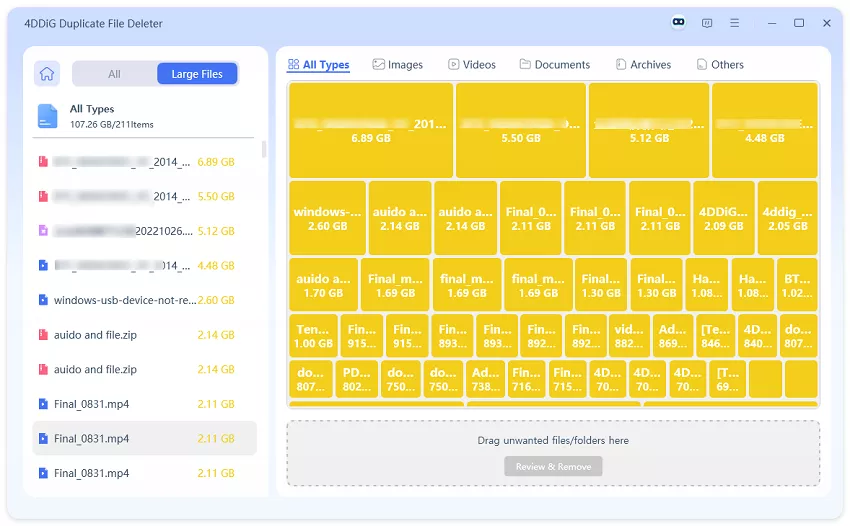Select the [T... 69 treemap block

(727, 379)
